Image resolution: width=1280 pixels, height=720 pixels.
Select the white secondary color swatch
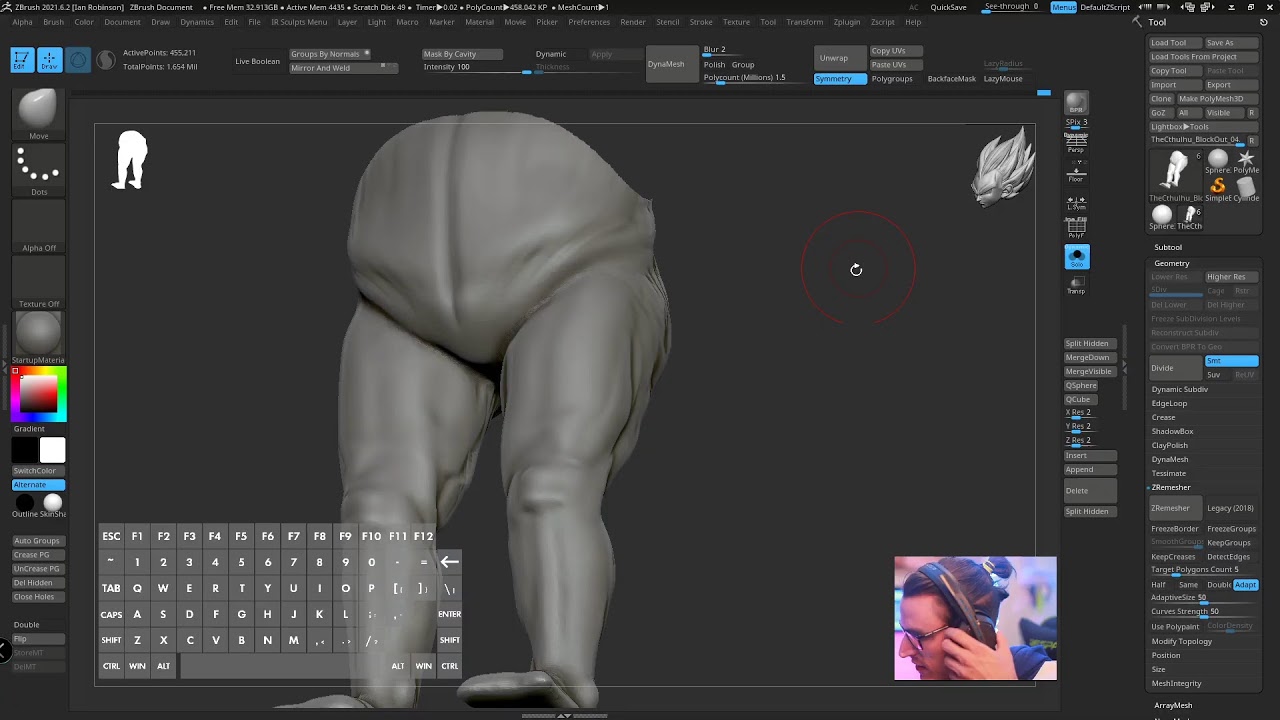click(52, 451)
